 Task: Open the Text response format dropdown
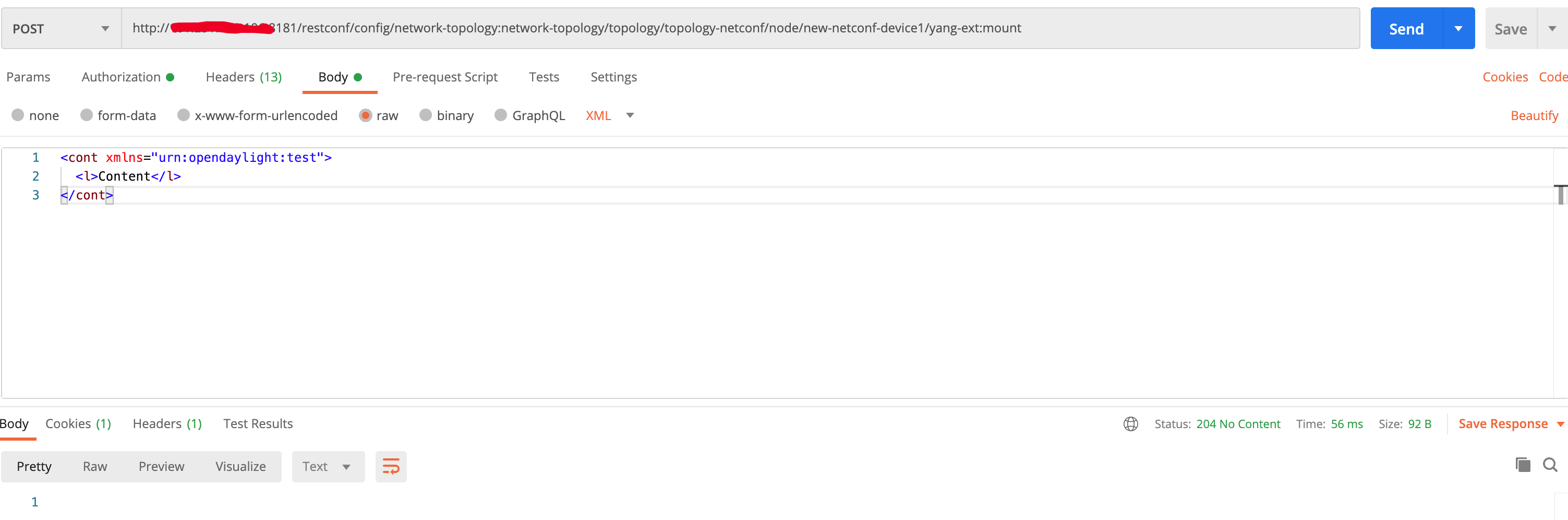point(328,466)
